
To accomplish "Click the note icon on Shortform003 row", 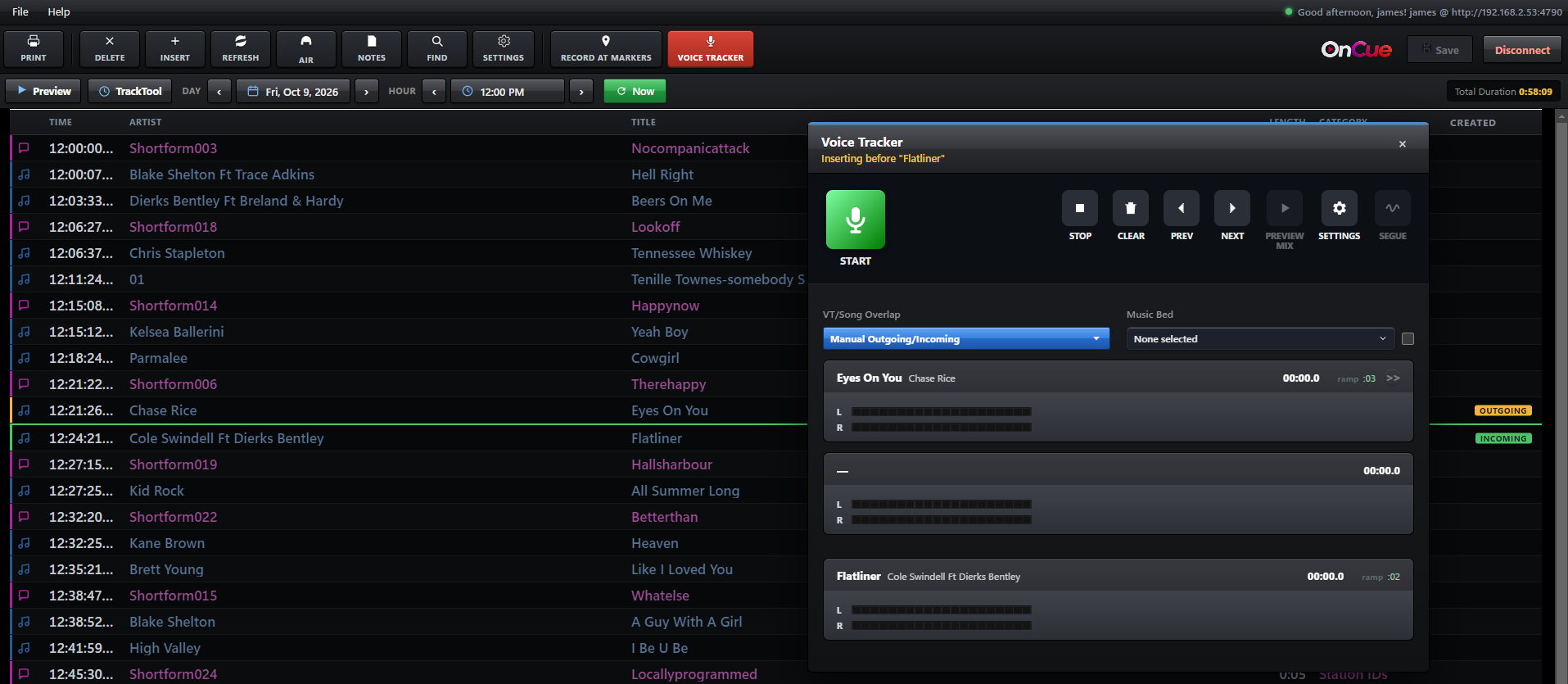I will tap(24, 148).
